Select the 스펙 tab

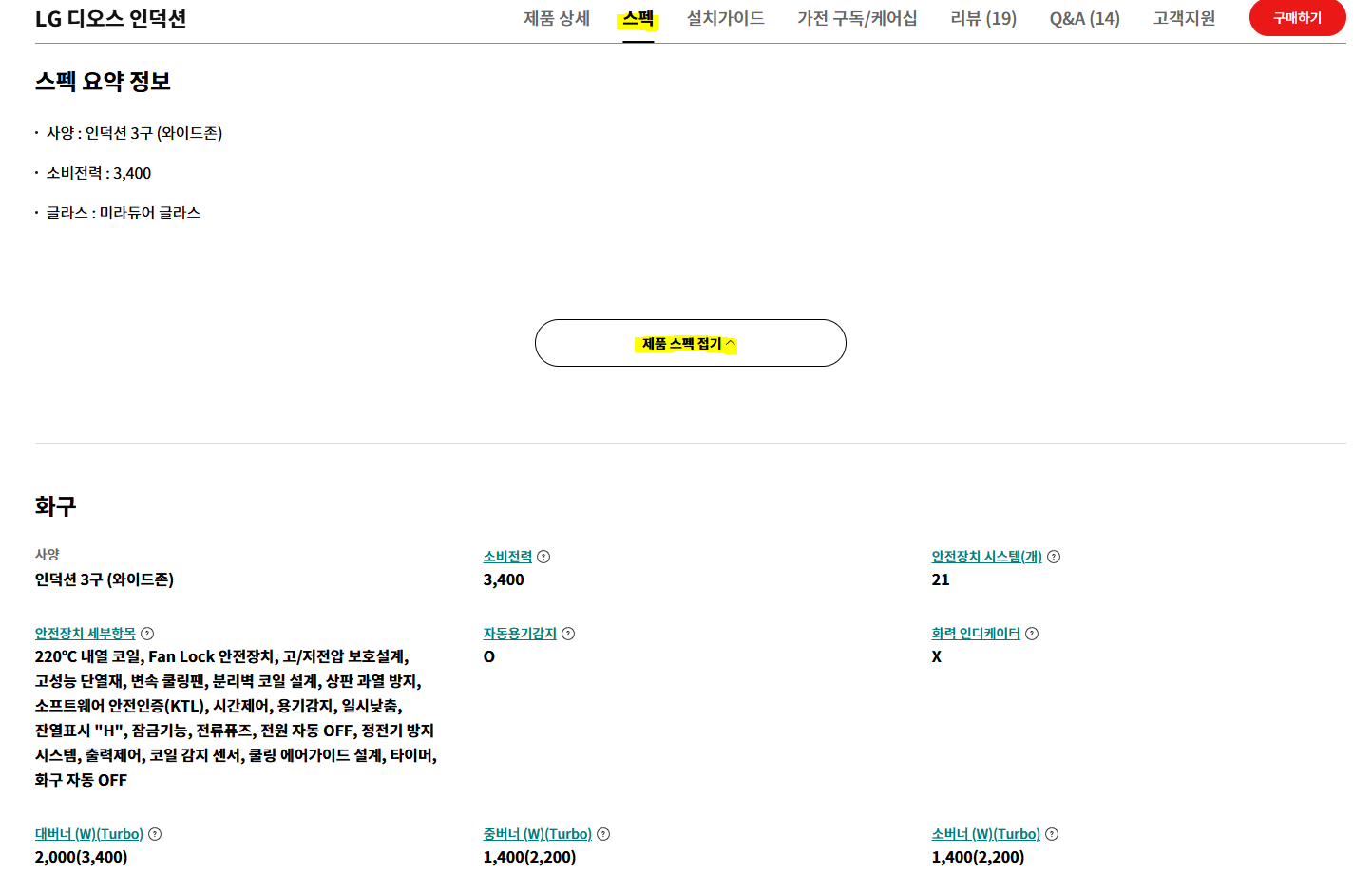coord(638,18)
